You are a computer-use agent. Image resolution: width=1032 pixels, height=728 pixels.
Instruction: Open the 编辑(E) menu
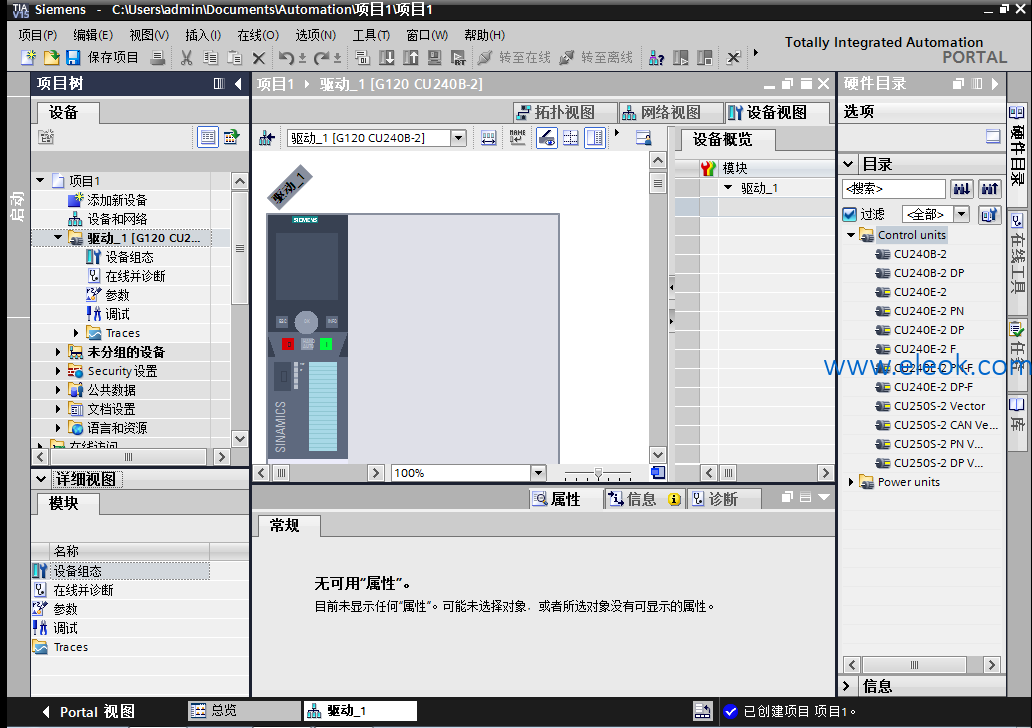tap(93, 35)
